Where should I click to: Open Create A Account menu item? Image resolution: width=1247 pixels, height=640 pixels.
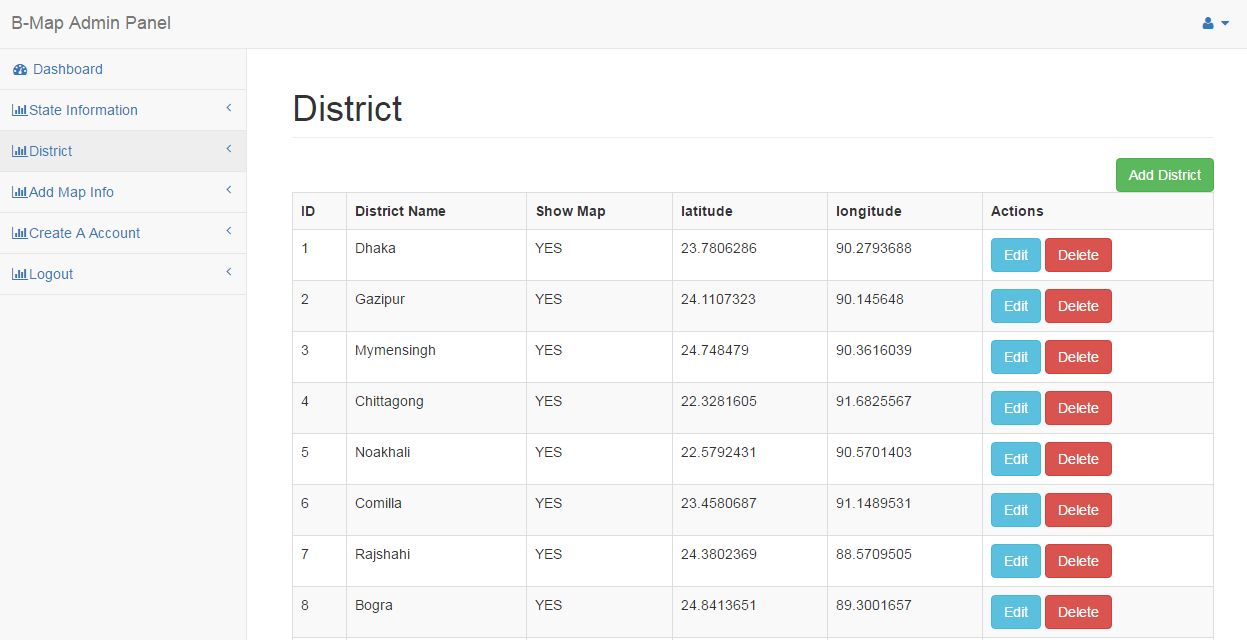point(123,233)
